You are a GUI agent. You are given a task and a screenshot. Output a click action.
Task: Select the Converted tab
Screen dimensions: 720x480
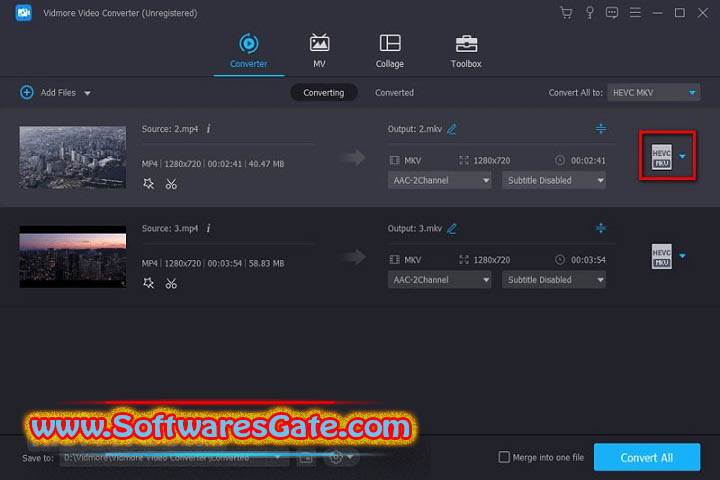[x=394, y=92]
